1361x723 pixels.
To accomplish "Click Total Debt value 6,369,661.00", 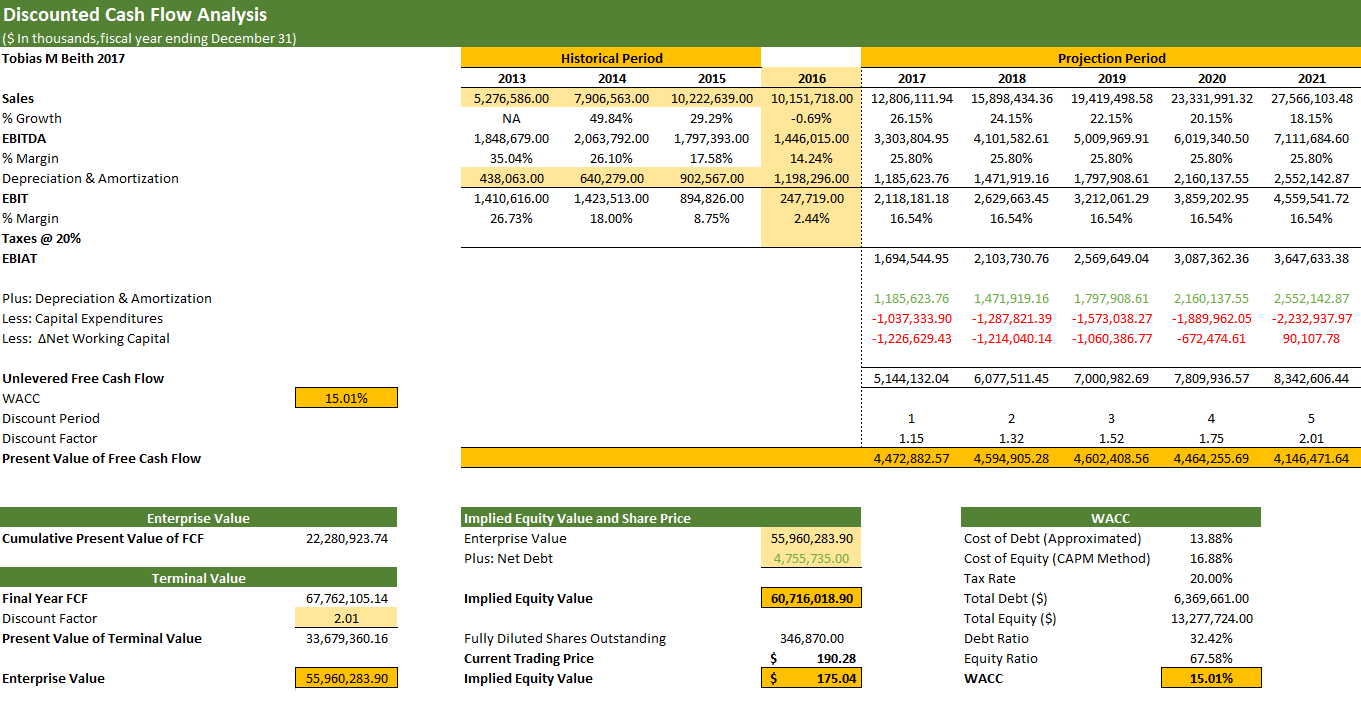I will [1211, 598].
